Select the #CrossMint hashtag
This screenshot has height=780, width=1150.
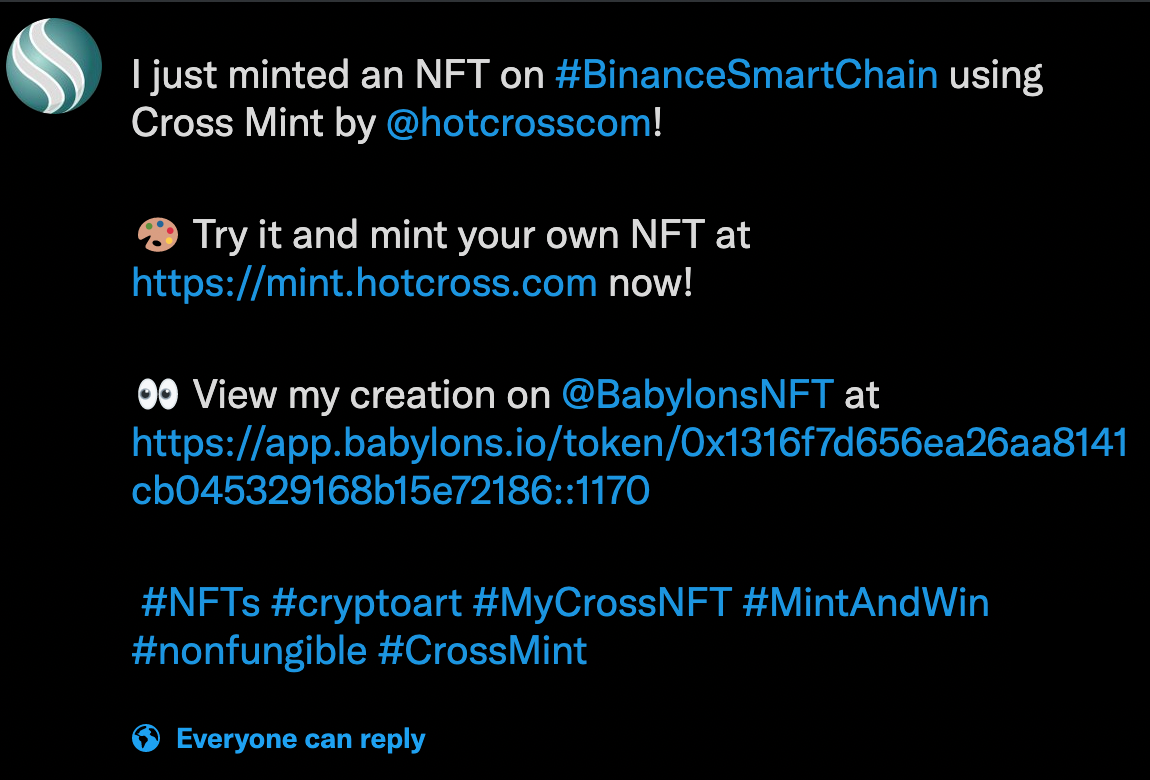pyautogui.click(x=483, y=650)
